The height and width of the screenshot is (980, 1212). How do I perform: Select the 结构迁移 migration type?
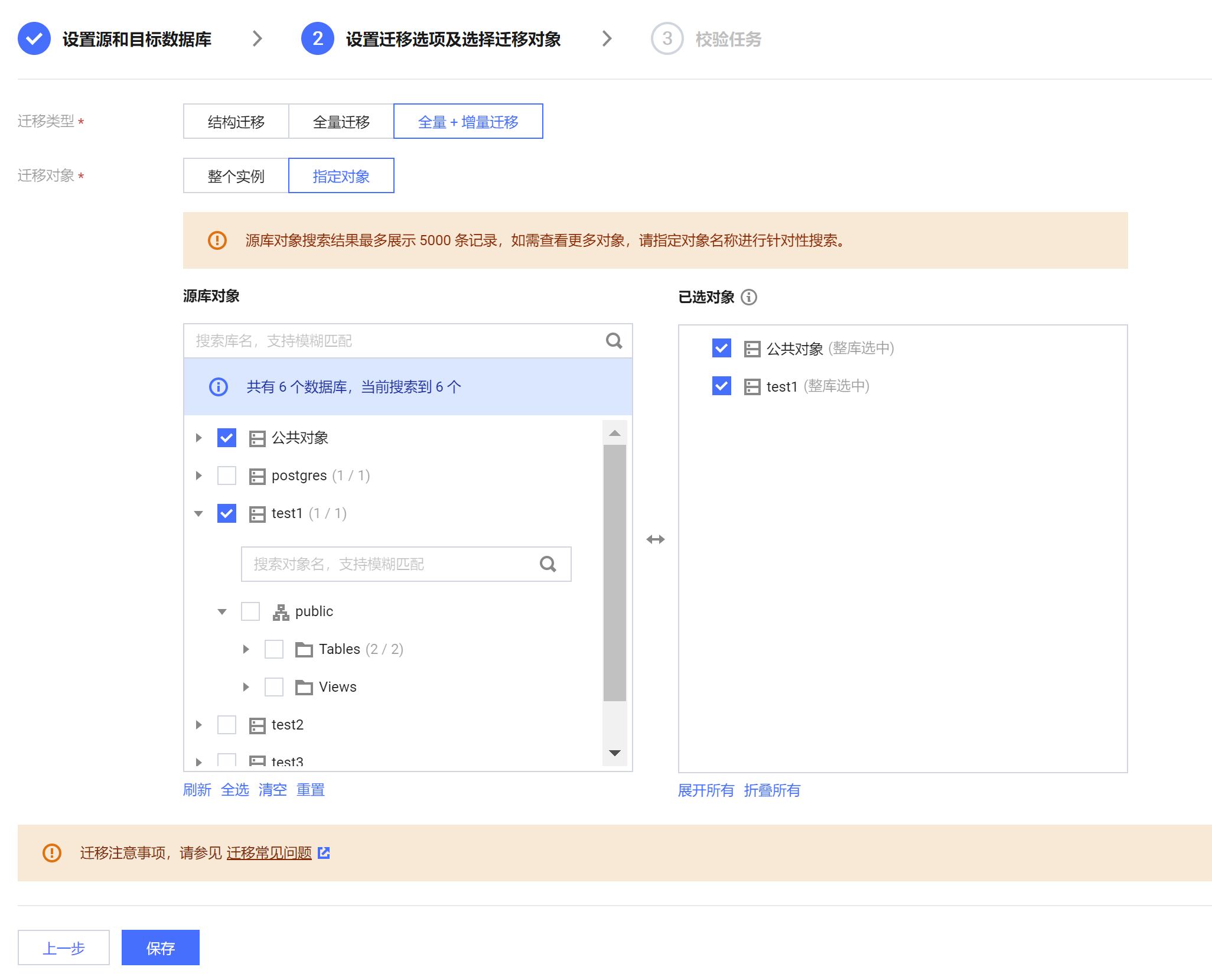pos(236,122)
